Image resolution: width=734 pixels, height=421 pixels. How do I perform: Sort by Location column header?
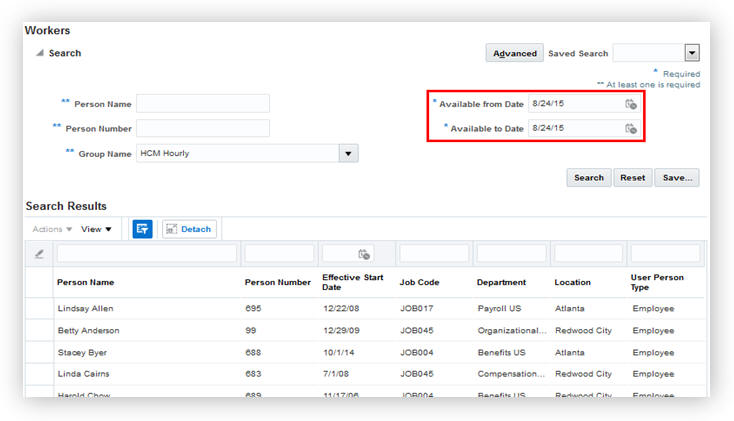pos(573,282)
